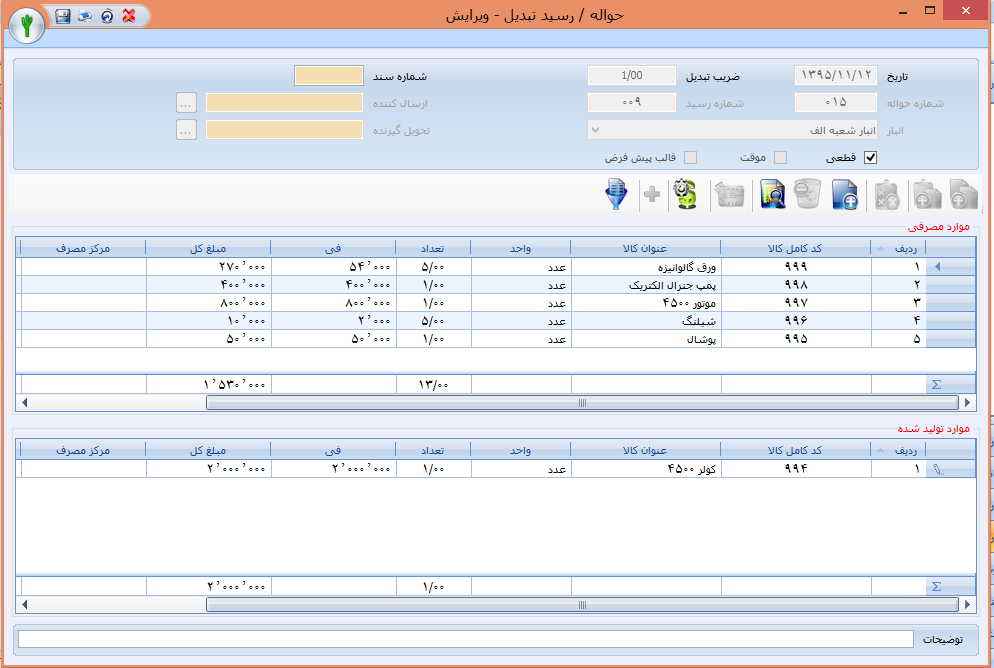Click the blue funnel filter icon

[x=616, y=194]
